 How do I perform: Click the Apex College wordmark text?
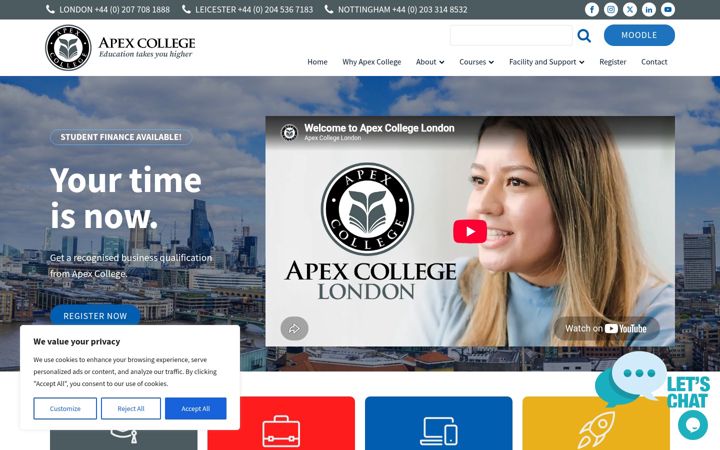(x=147, y=43)
